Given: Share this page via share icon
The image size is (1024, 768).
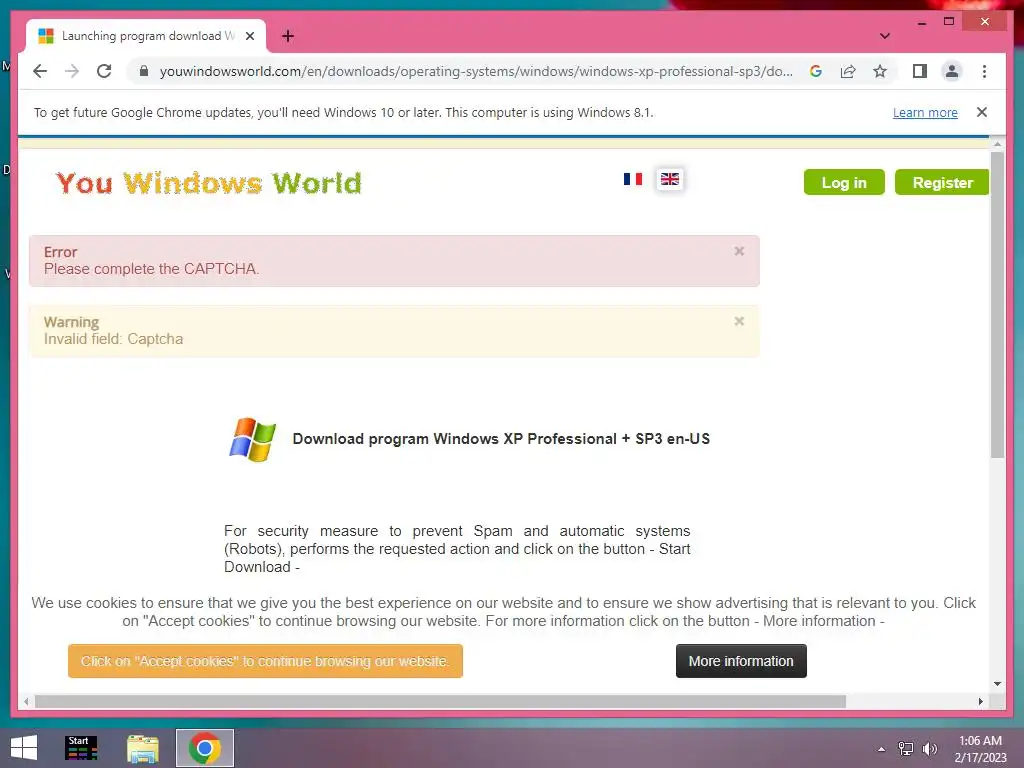Looking at the screenshot, I should pos(848,71).
